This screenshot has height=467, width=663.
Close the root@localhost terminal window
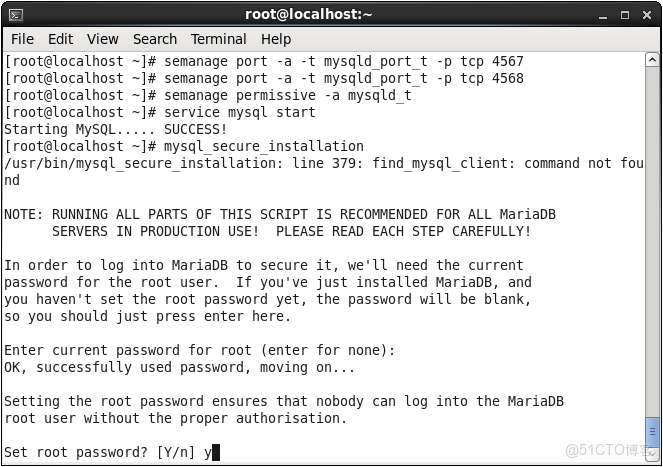(645, 14)
